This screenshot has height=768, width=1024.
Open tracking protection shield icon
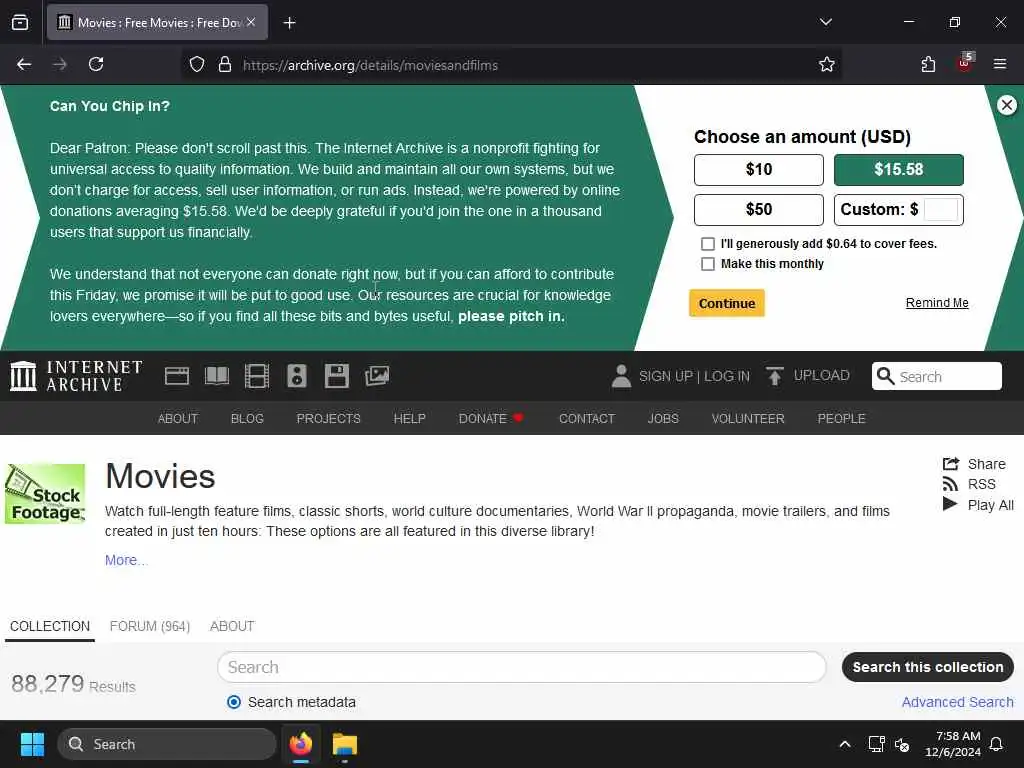tap(197, 65)
